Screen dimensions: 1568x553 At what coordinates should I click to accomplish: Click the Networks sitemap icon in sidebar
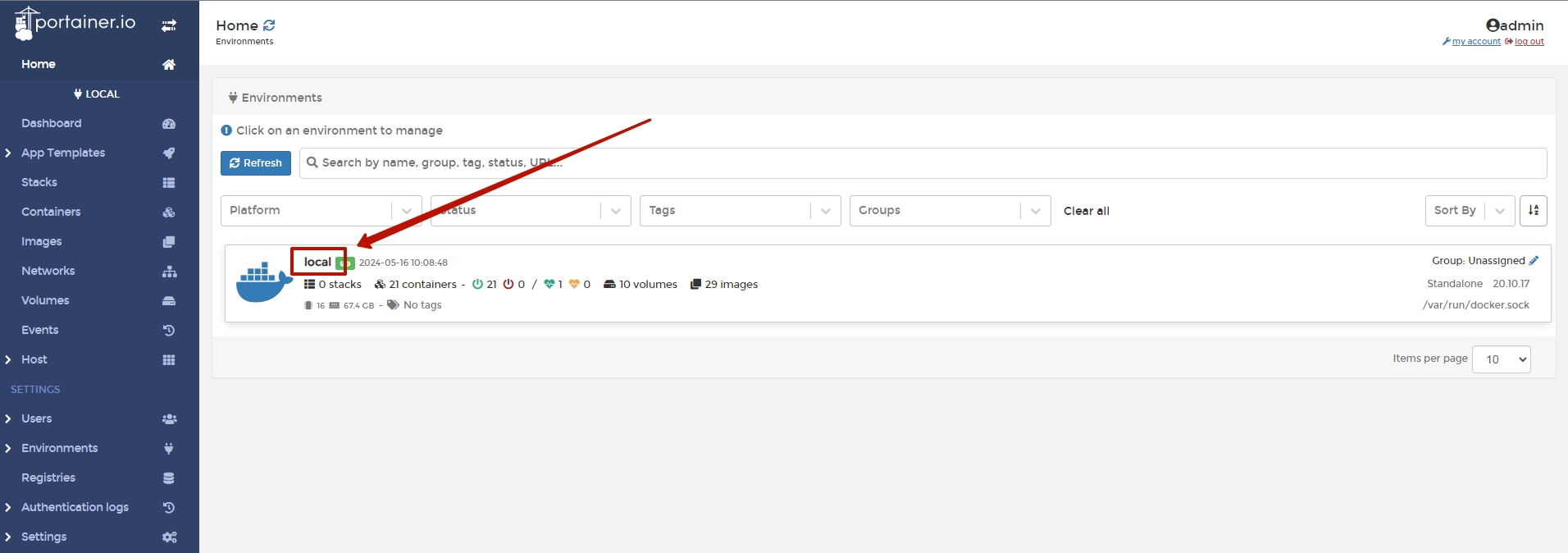pyautogui.click(x=169, y=272)
